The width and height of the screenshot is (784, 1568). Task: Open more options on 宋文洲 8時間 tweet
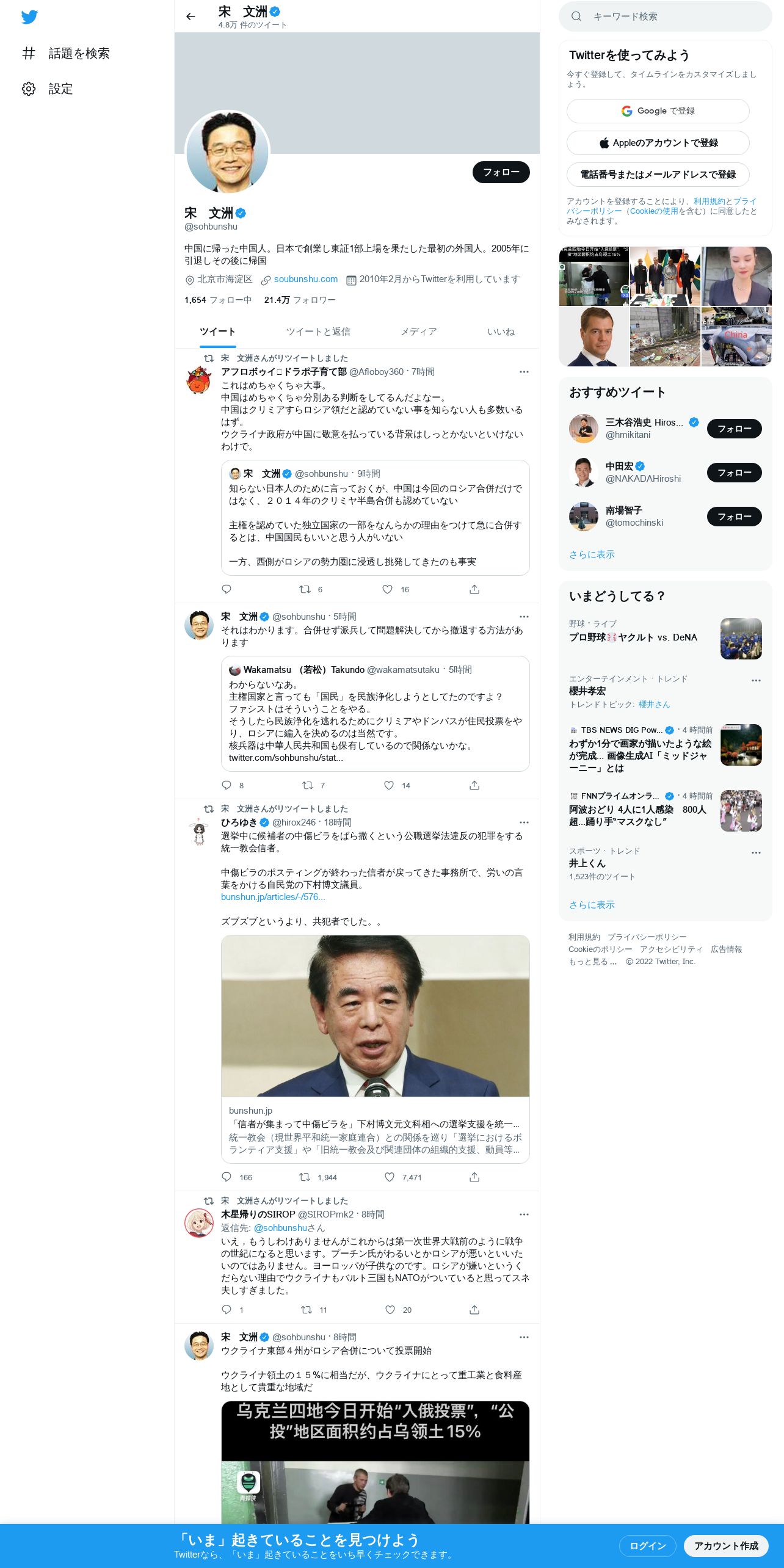(524, 1337)
